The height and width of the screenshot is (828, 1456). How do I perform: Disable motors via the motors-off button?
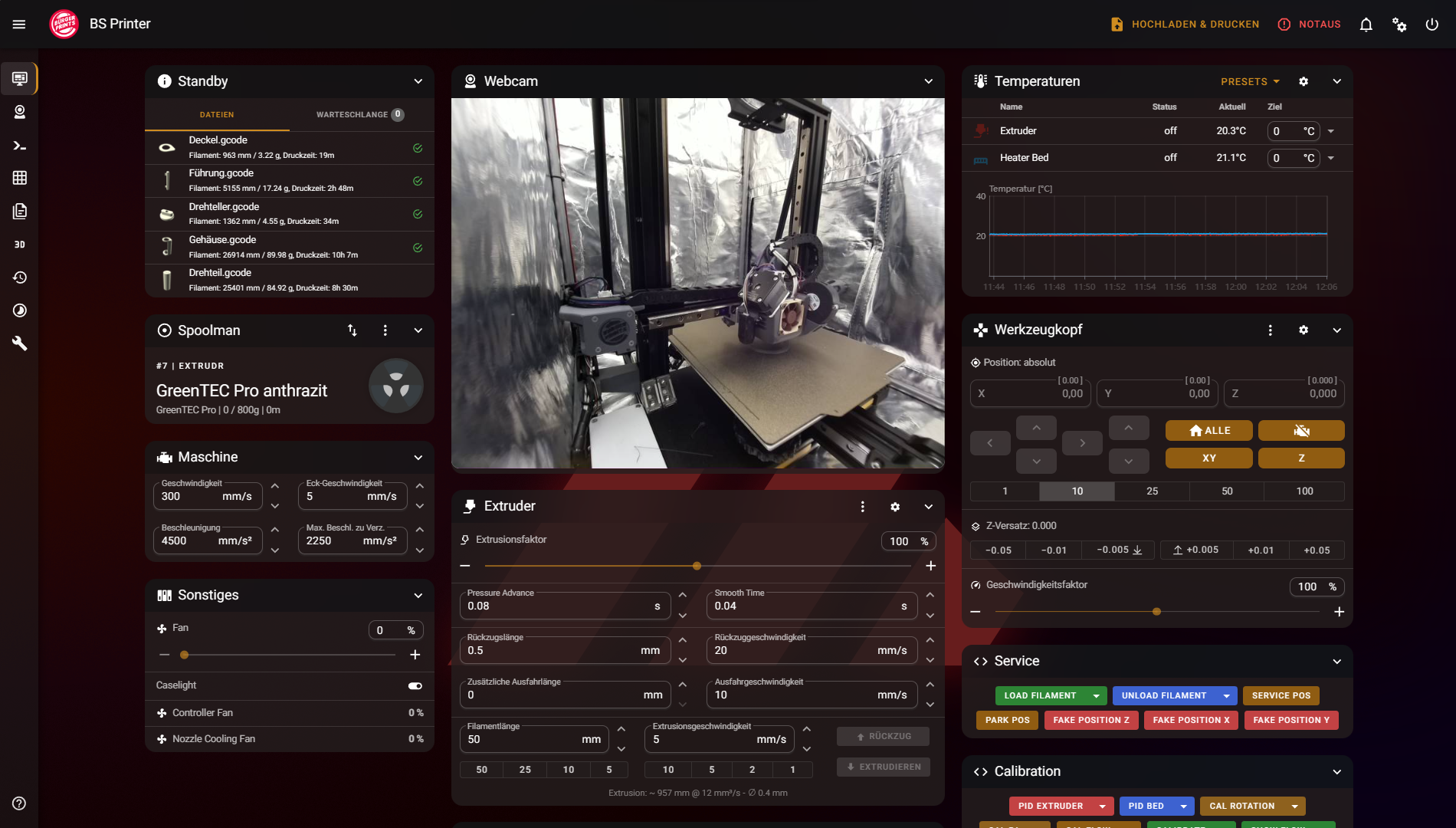(1300, 430)
